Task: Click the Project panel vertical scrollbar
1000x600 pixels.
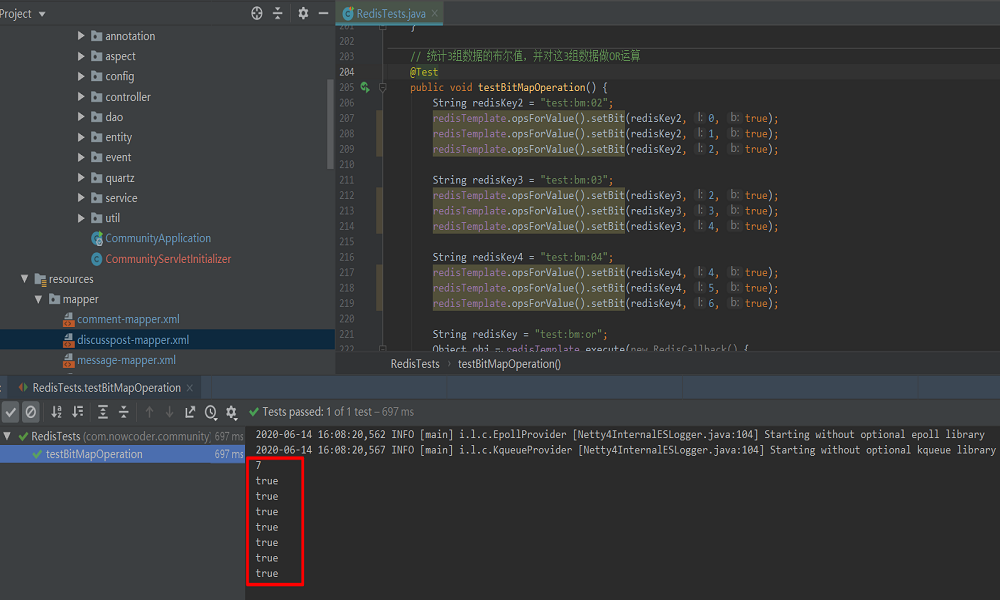Action: tap(330, 124)
